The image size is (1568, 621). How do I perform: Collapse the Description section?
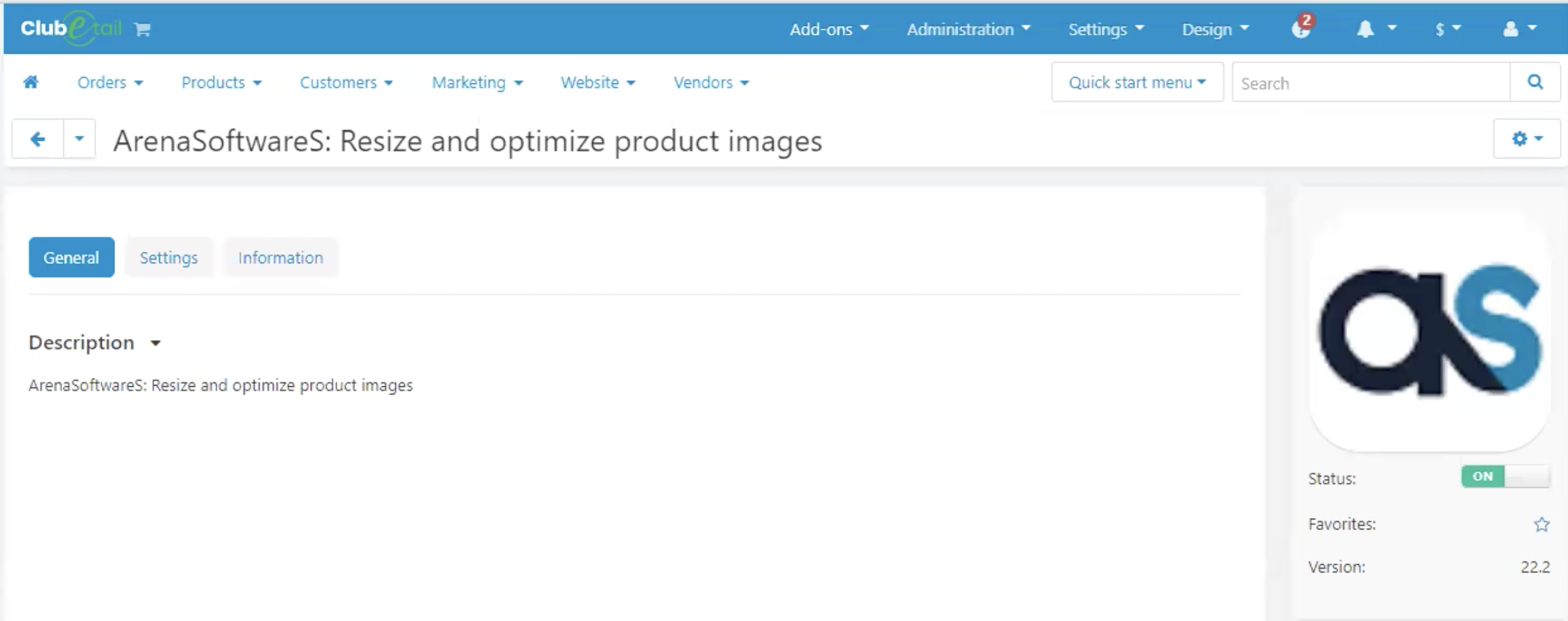pyautogui.click(x=95, y=342)
